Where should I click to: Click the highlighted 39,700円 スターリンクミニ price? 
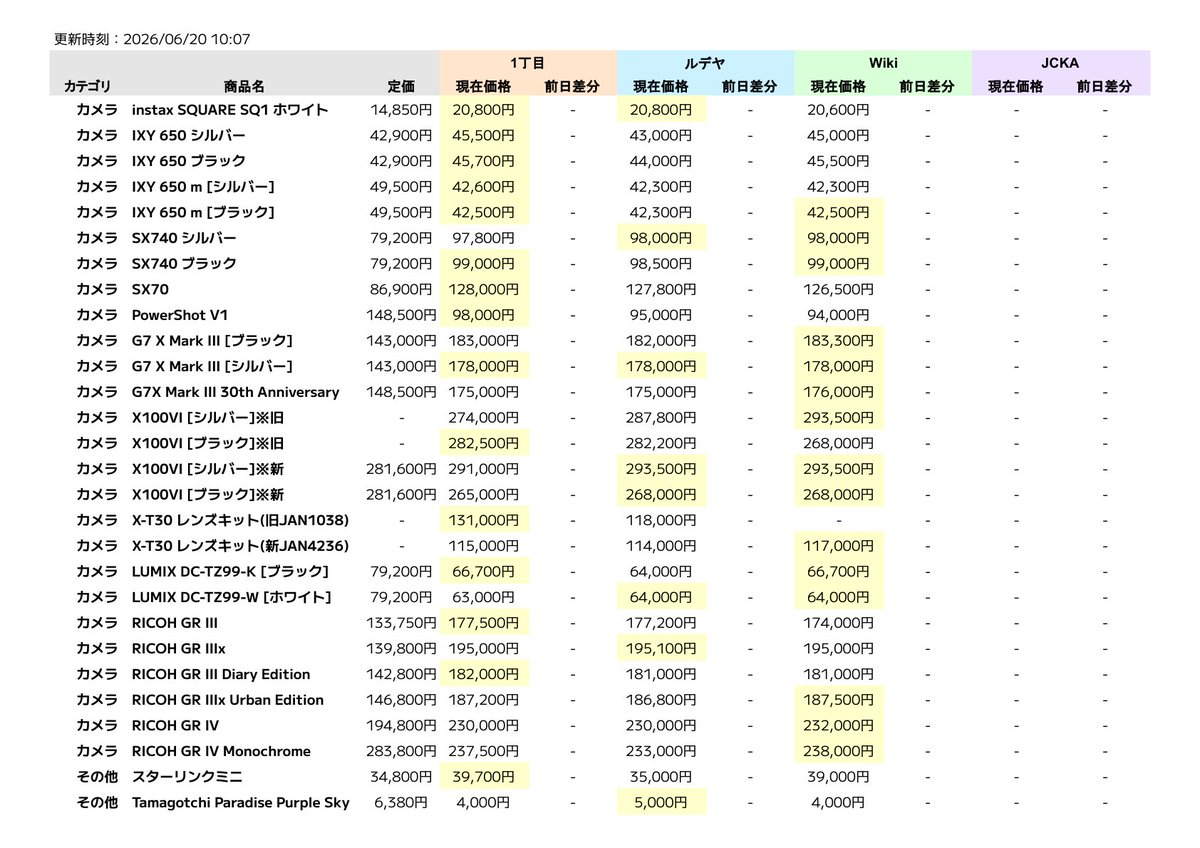pos(484,776)
